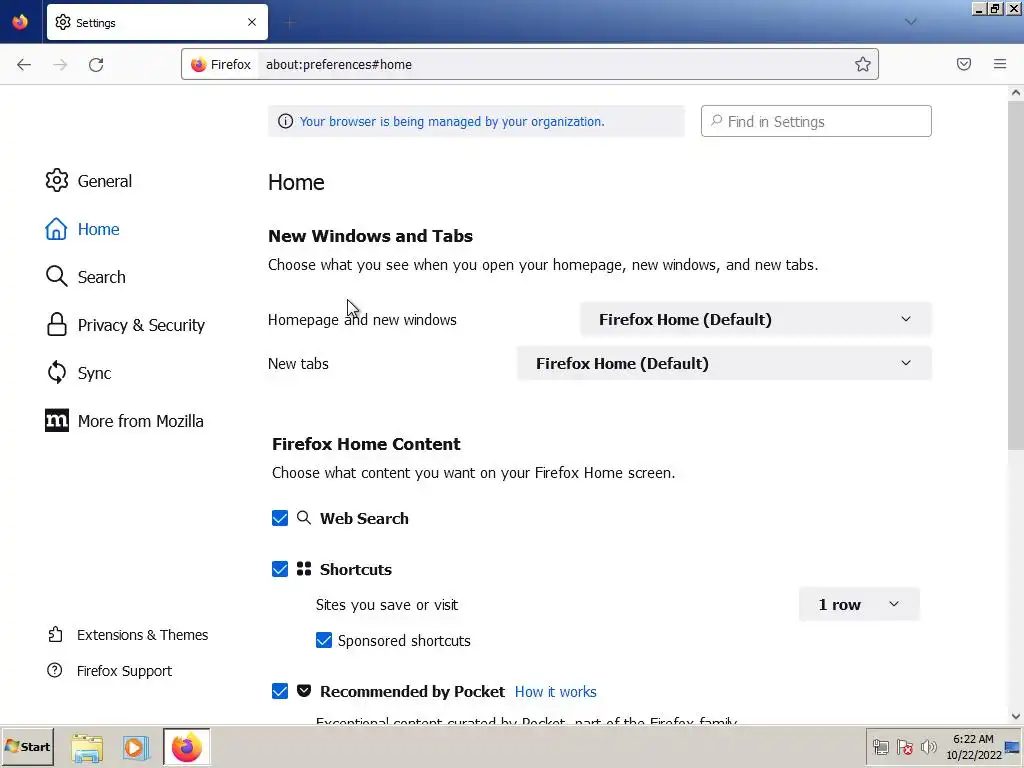Screen dimensions: 1024x768
Task: Click the List all tabs chevron
Action: tap(910, 22)
